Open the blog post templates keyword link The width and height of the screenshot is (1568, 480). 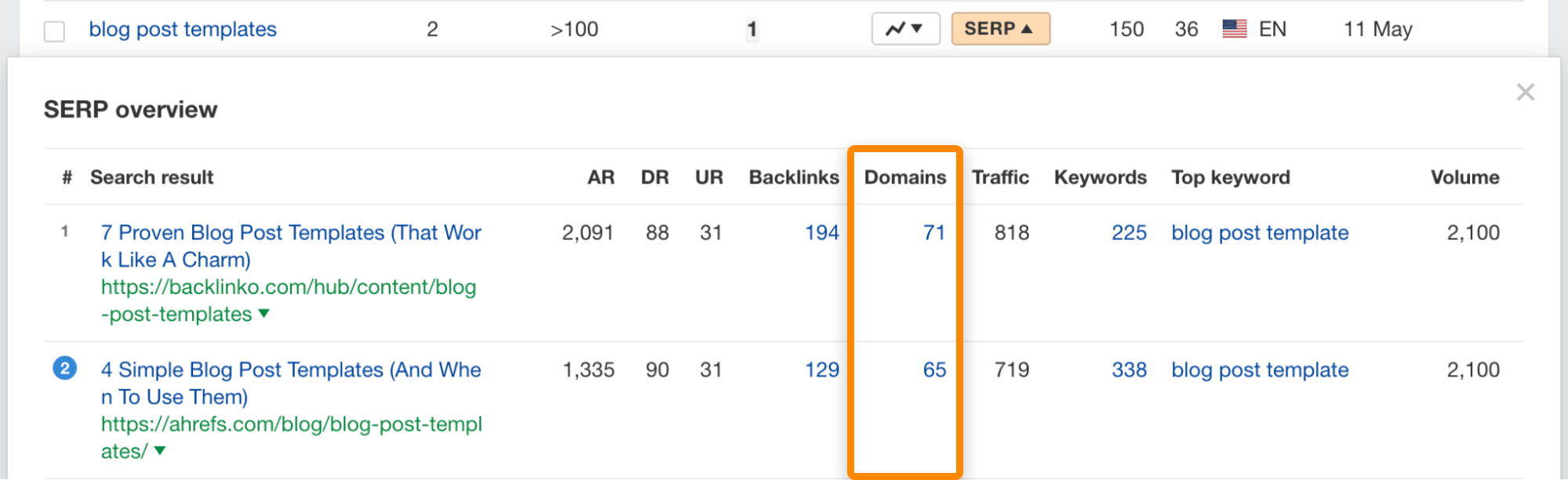pyautogui.click(x=183, y=29)
